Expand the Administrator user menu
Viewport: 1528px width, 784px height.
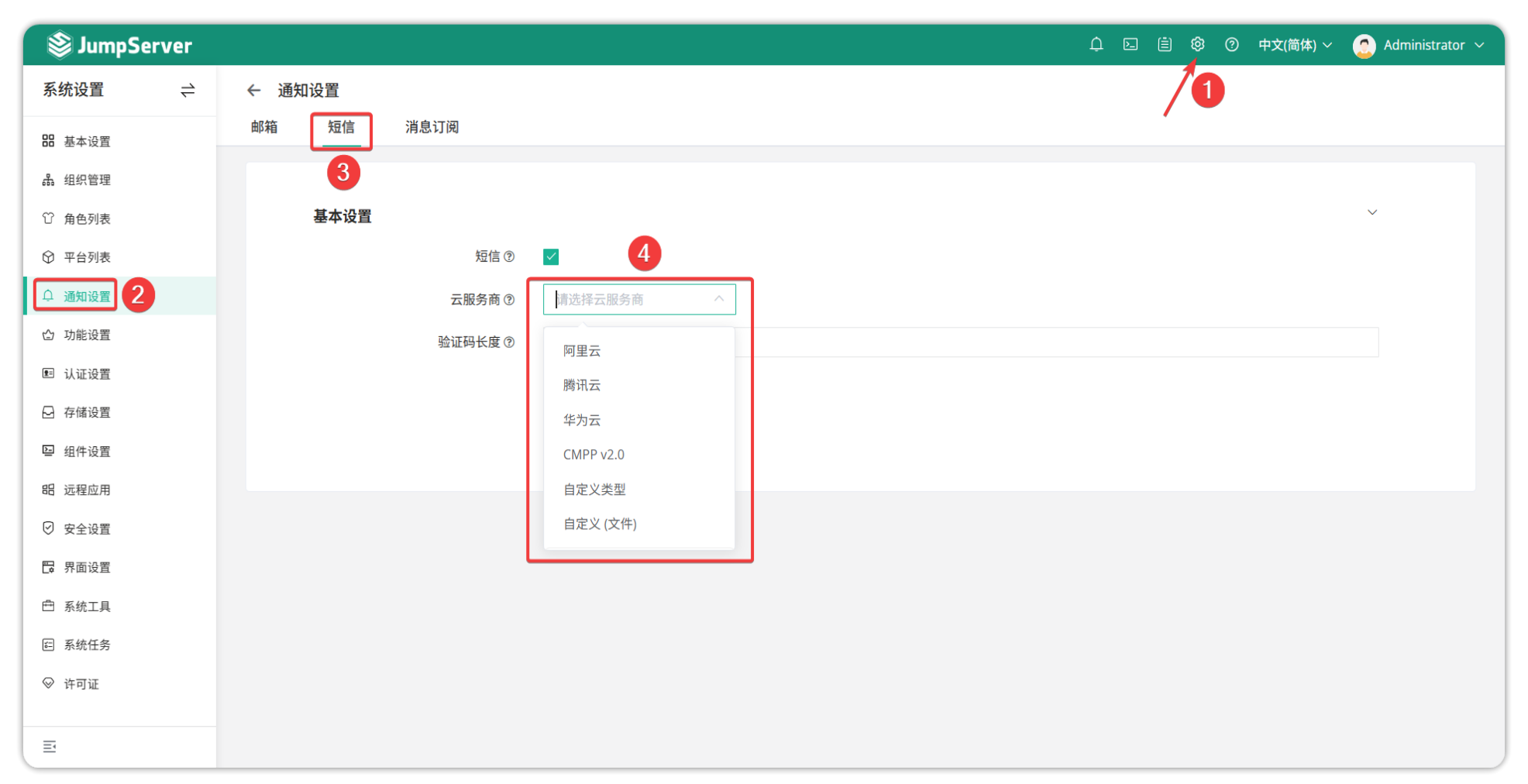coord(1419,45)
